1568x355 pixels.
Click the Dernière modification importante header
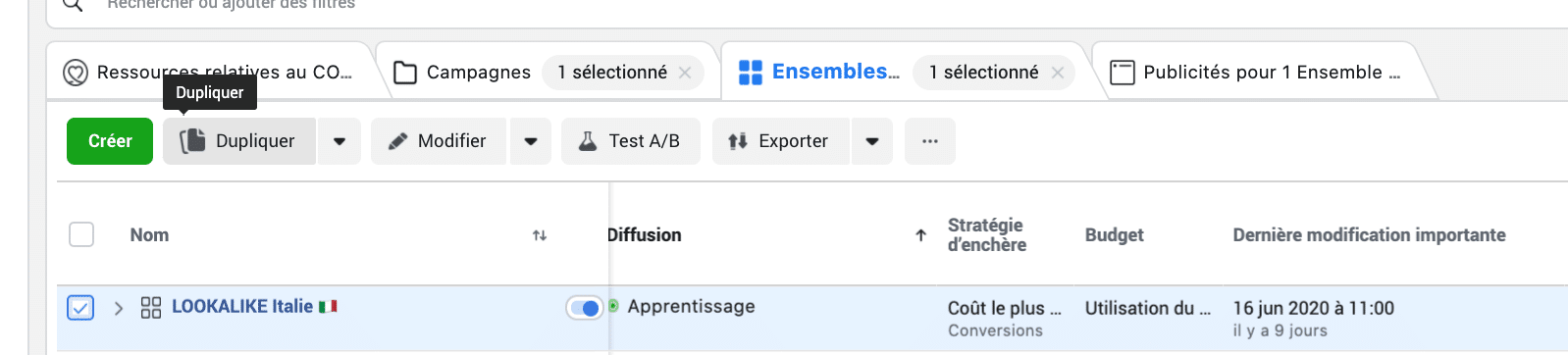click(1369, 235)
